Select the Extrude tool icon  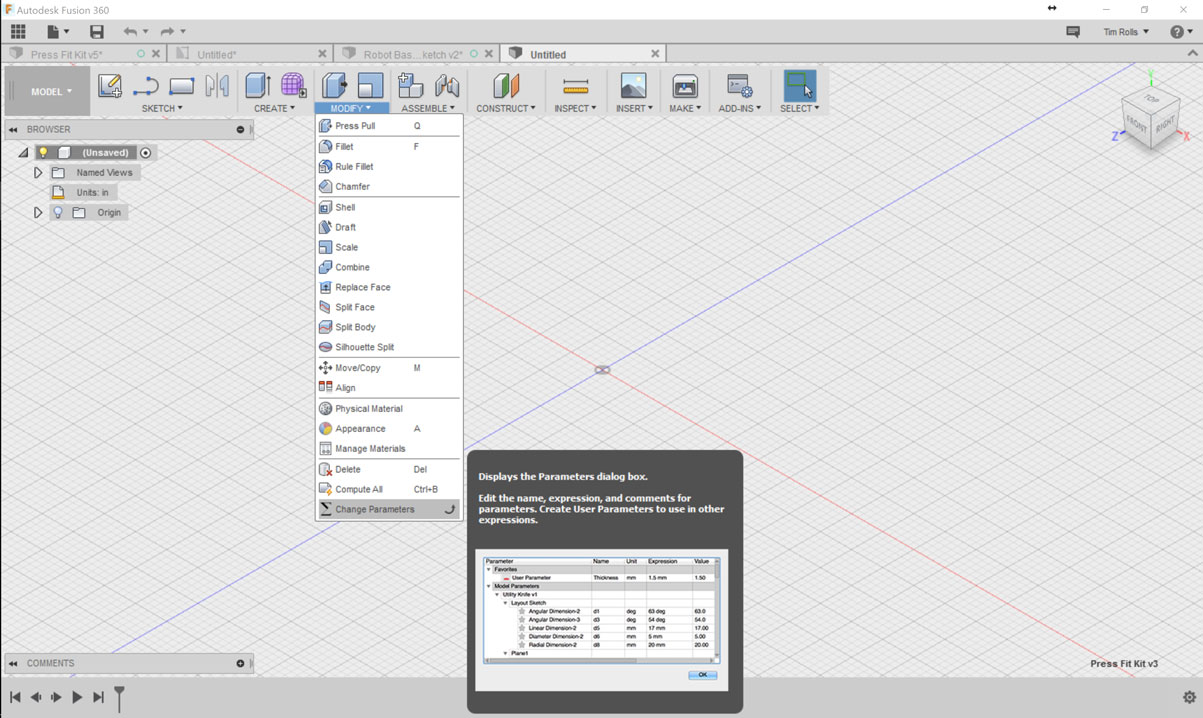tap(258, 86)
